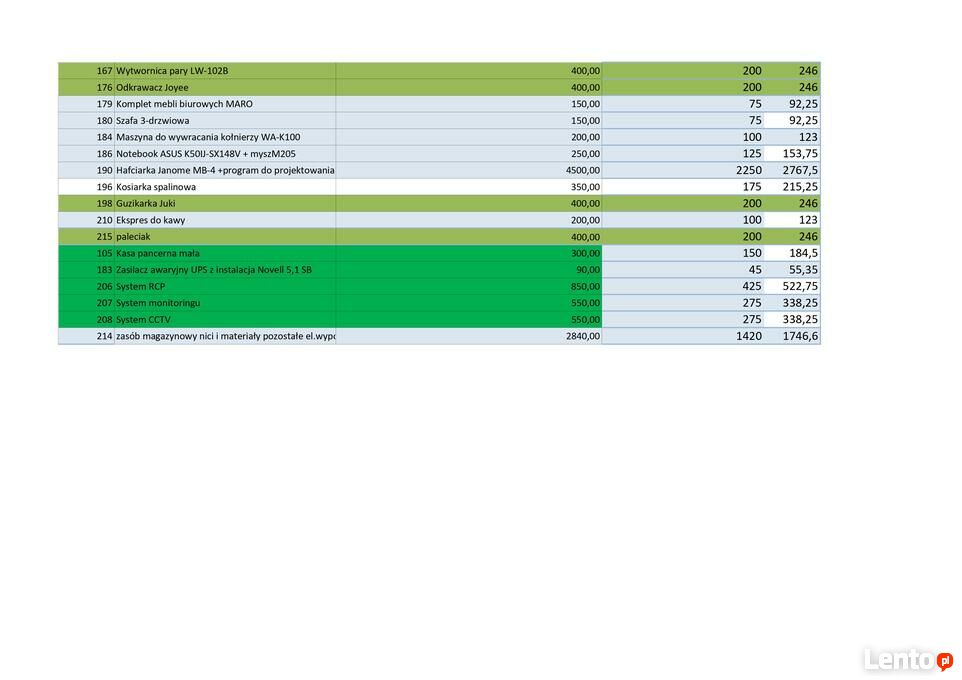
Task: Select 'Zasilacz awaryjny UPS' cell
Action: (225, 269)
